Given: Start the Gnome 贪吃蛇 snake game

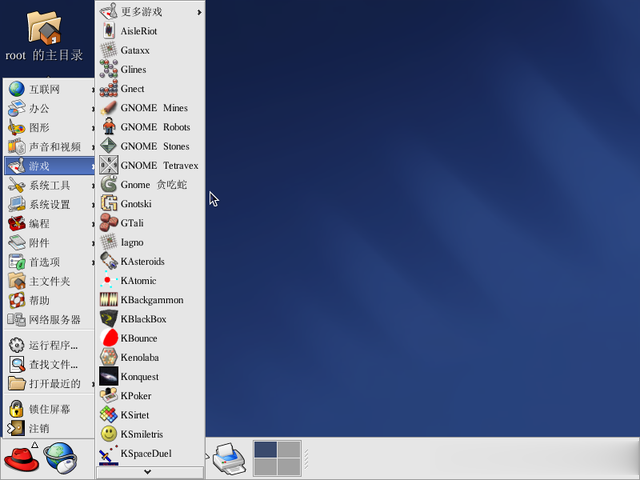Looking at the screenshot, I should (150, 184).
